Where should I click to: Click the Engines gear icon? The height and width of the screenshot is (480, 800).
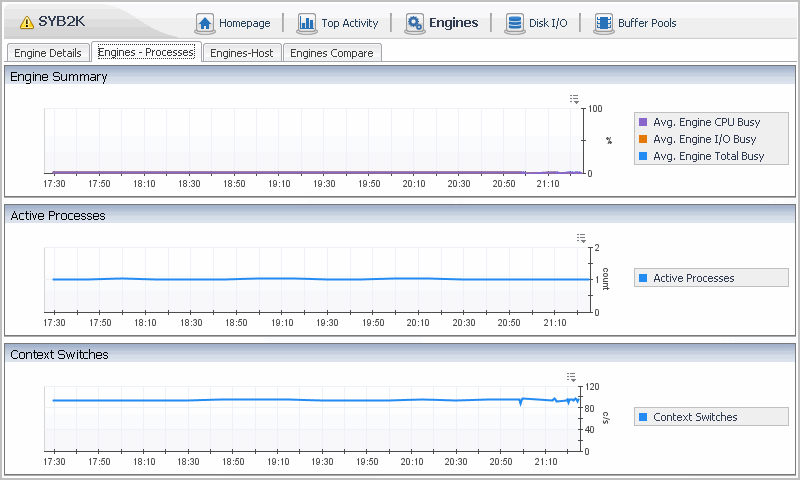(414, 23)
